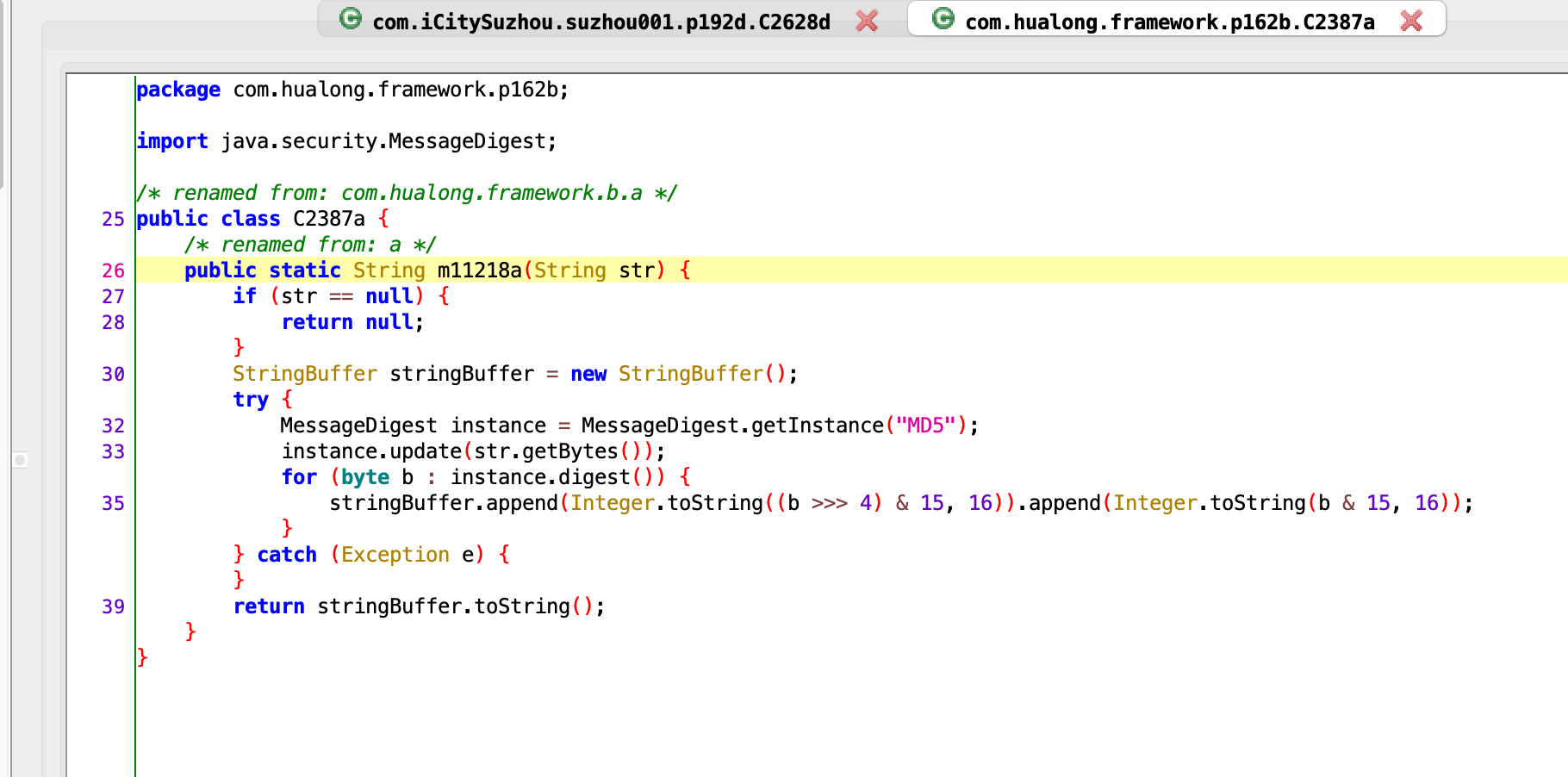This screenshot has width=1568, height=777.
Task: Click the class name C2387a in the declaration
Action: 329,219
